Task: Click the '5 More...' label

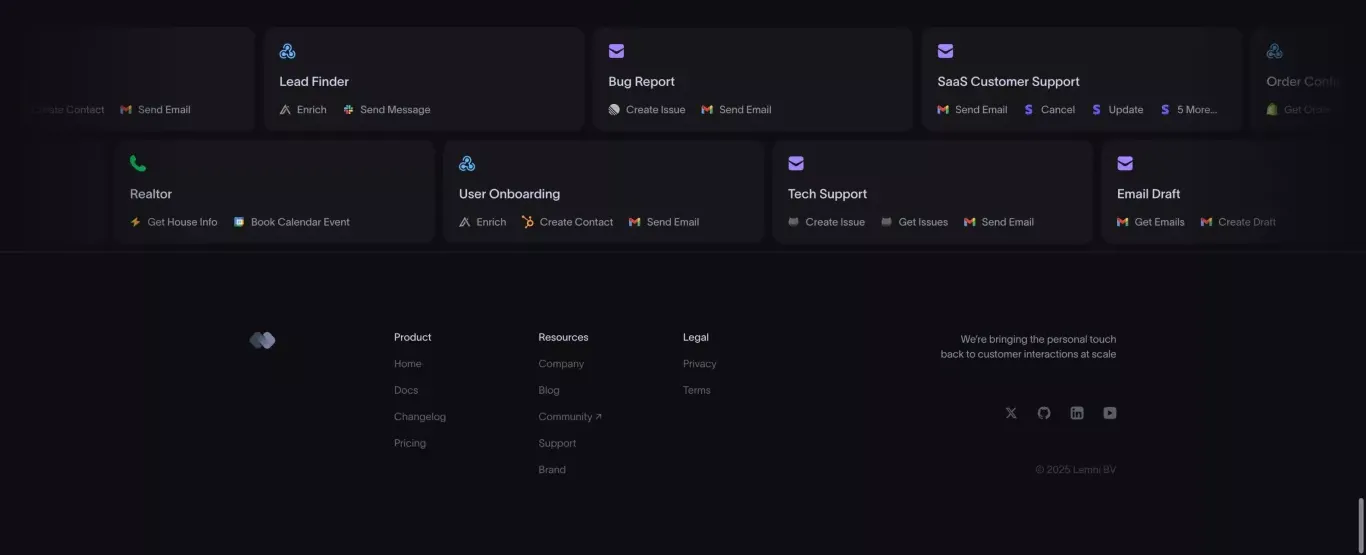Action: tap(1197, 110)
